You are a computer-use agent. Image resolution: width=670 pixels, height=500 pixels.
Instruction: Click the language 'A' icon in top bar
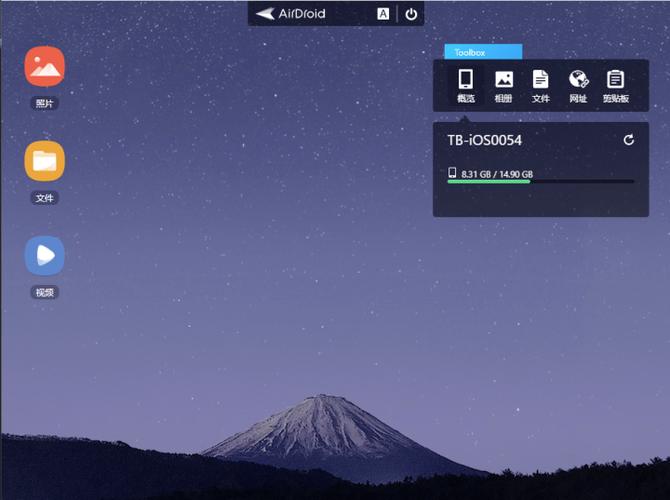383,14
